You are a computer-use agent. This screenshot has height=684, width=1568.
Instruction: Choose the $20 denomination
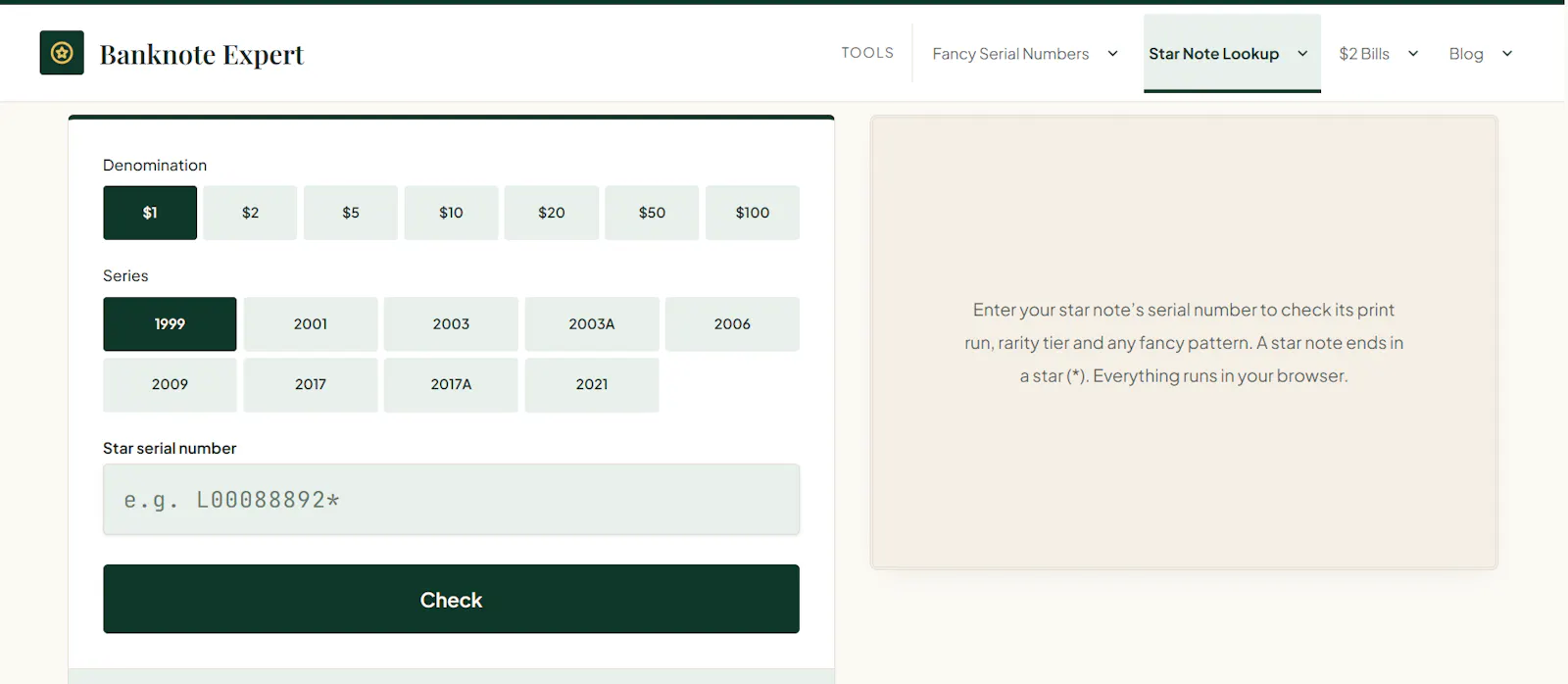(552, 213)
